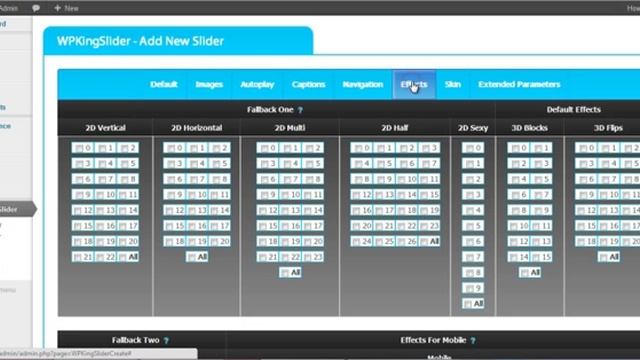This screenshot has height=360, width=640.
Task: Check effect 3 under 2D Half
Action: tap(425, 148)
